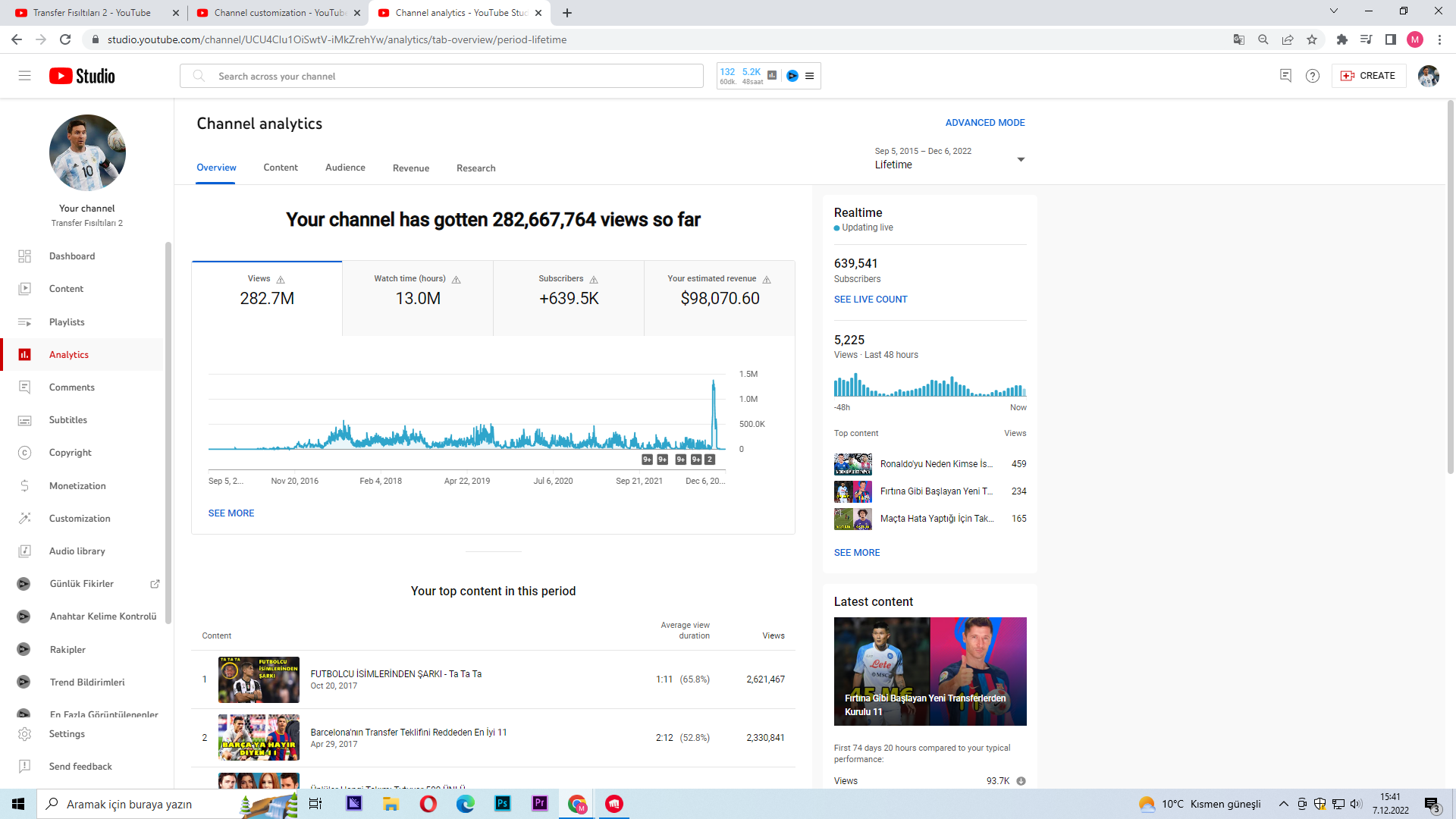Viewport: 1456px width, 819px height.
Task: Open Opera from the Windows taskbar
Action: point(428,804)
